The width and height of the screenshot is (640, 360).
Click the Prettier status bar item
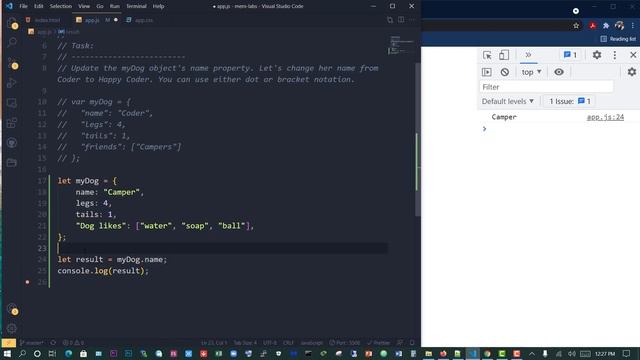tap(378, 342)
